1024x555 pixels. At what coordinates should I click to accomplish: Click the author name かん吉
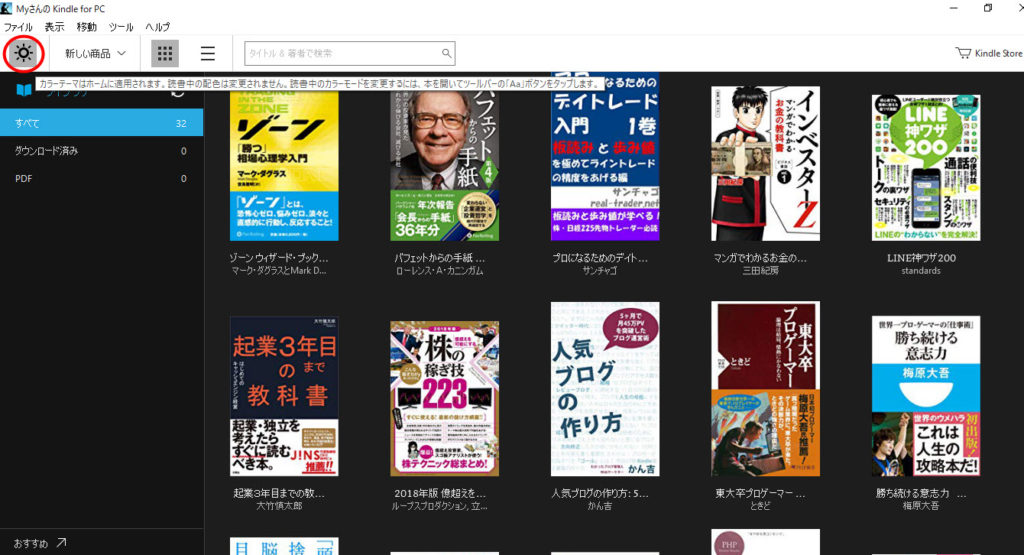point(600,505)
